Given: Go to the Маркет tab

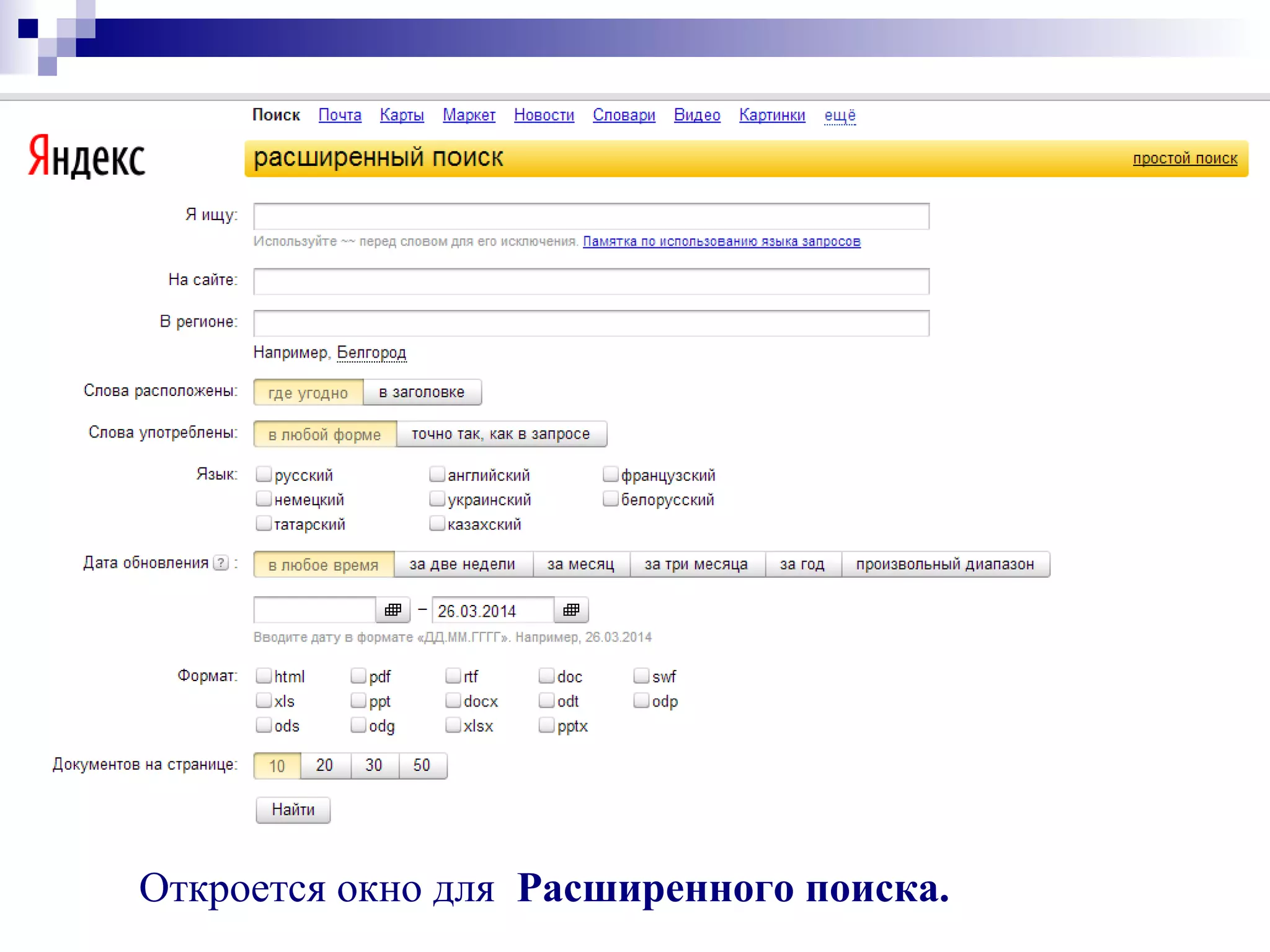Looking at the screenshot, I should tap(469, 115).
